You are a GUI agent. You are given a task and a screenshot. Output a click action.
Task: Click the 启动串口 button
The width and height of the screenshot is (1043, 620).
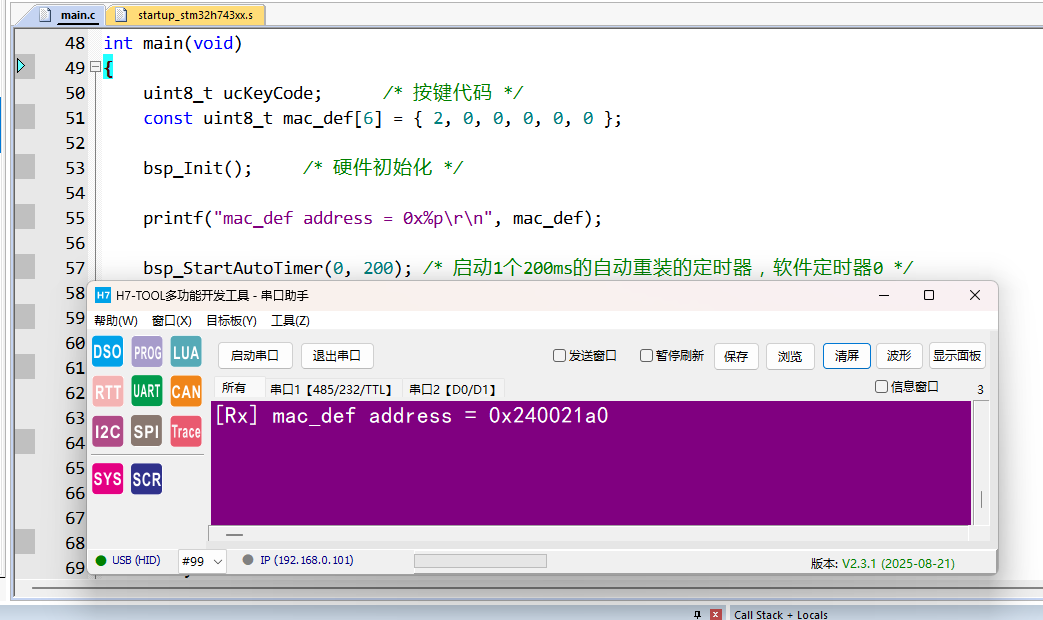pyautogui.click(x=254, y=356)
